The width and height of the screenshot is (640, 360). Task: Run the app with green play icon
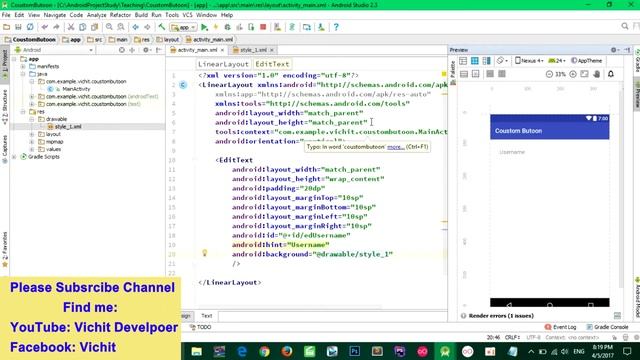tap(204, 27)
